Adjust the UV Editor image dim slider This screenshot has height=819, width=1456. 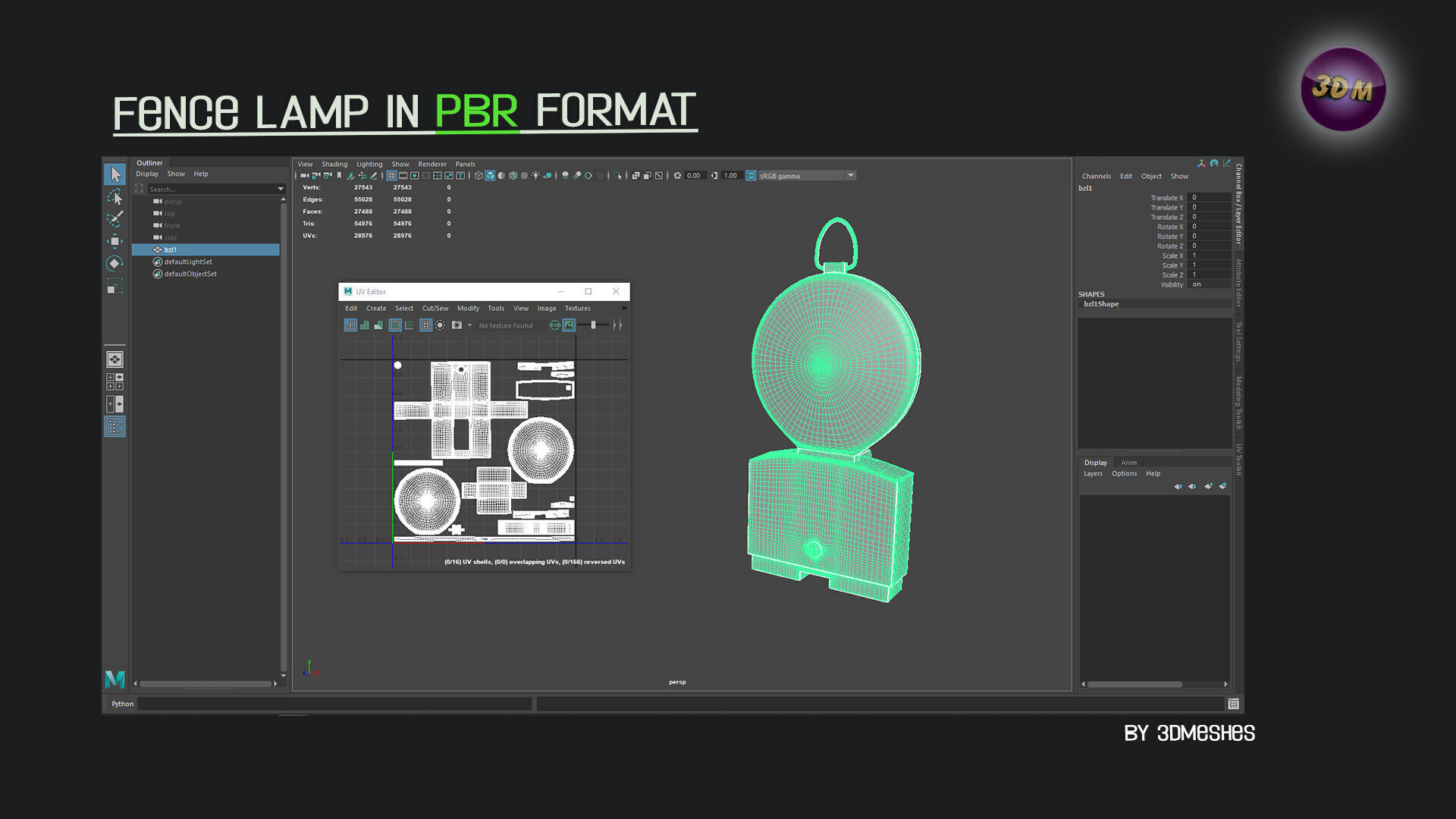tap(593, 325)
